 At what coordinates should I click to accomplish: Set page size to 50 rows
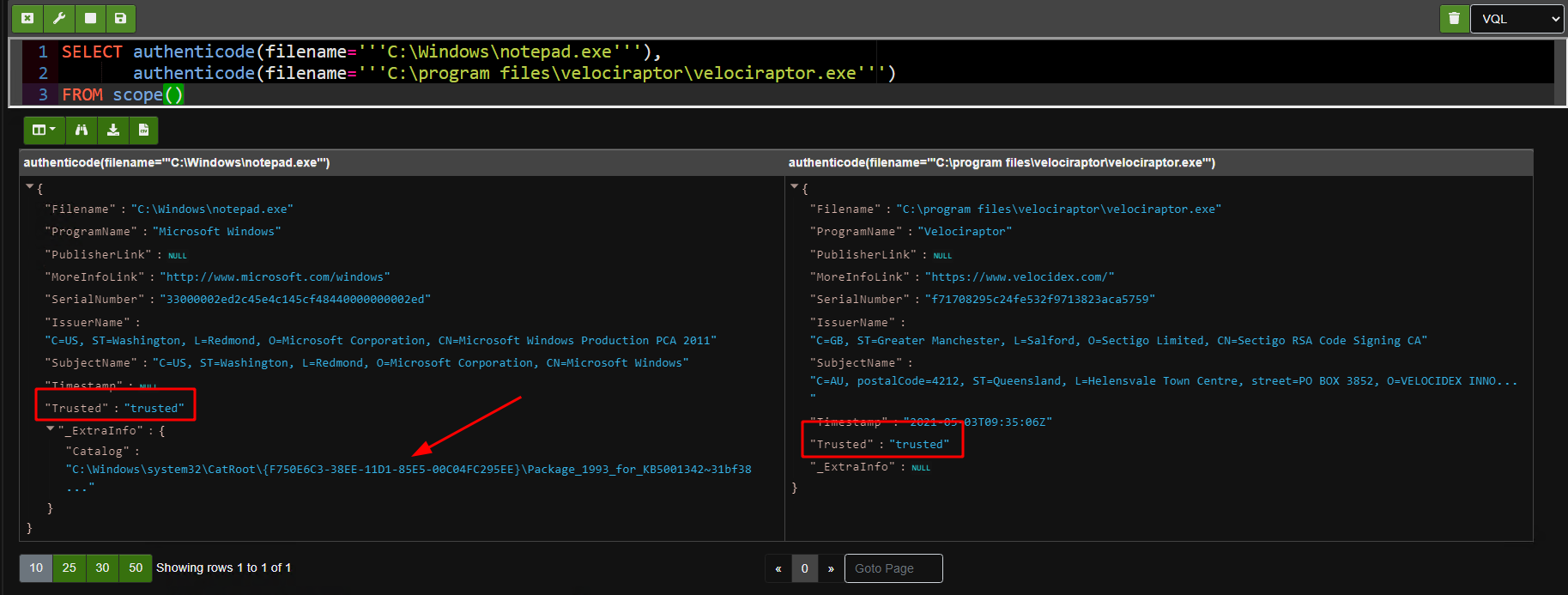pyautogui.click(x=136, y=568)
